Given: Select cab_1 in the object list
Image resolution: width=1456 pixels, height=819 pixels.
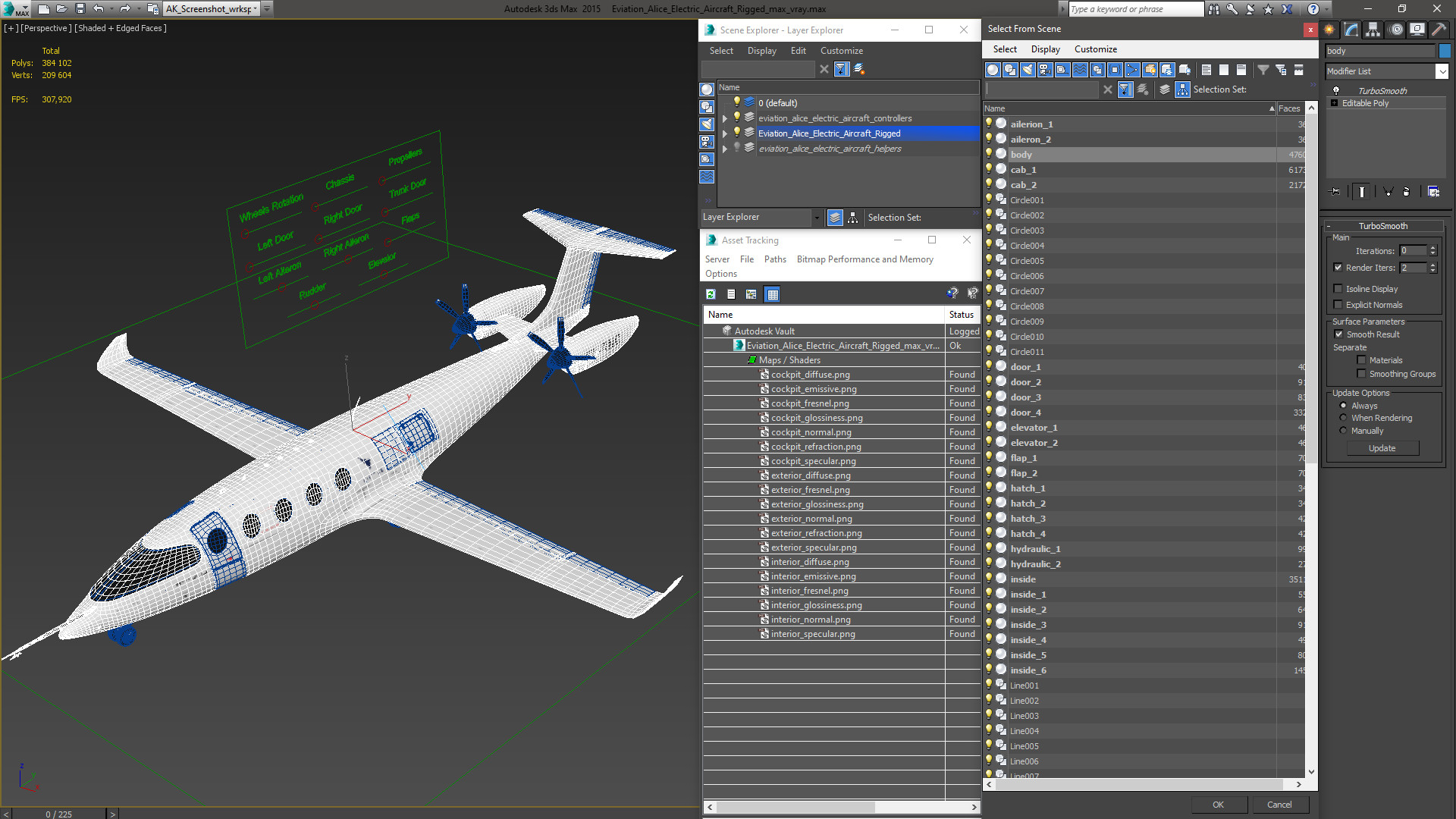Looking at the screenshot, I should (x=1023, y=170).
